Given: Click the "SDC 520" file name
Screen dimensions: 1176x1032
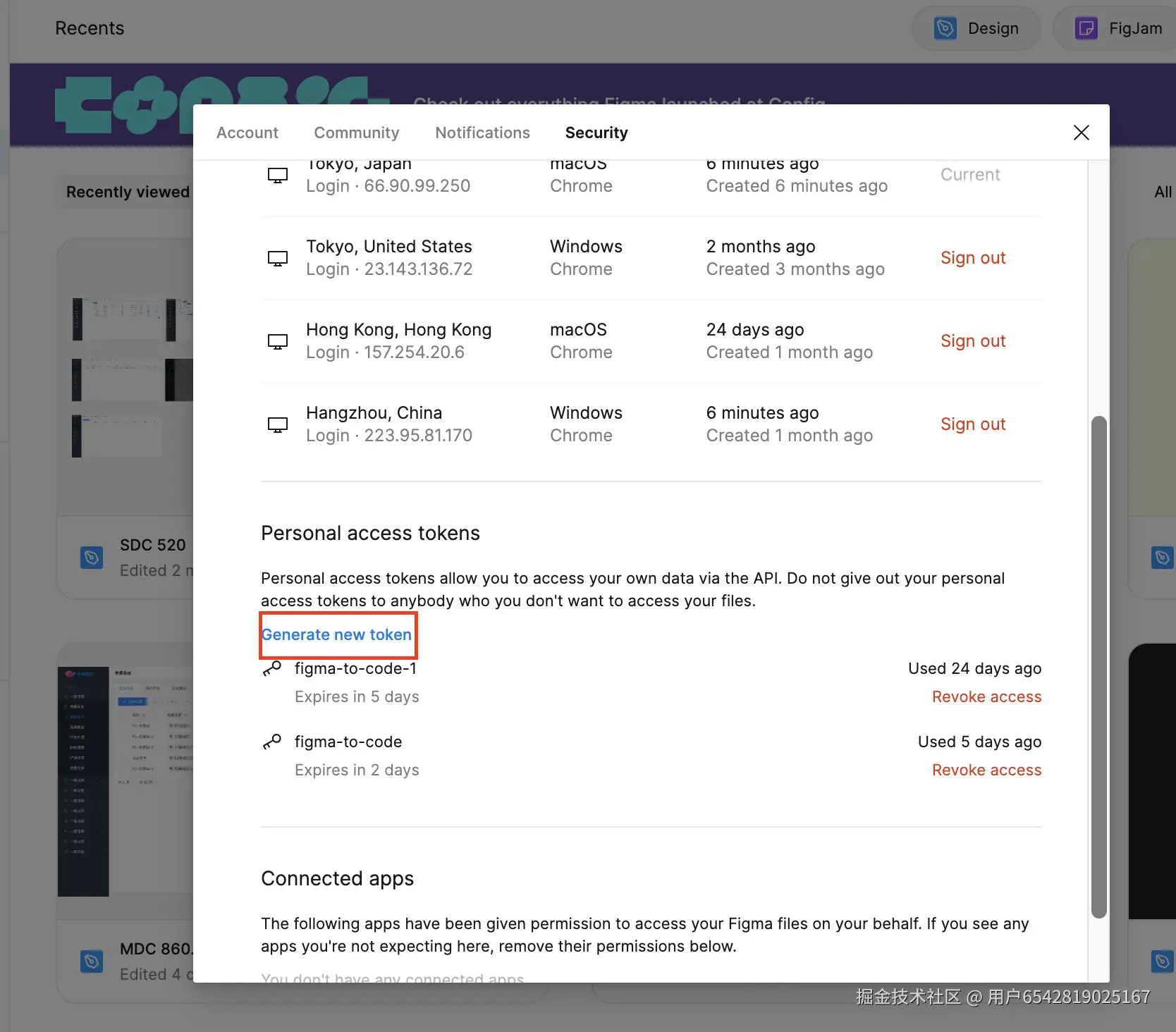Looking at the screenshot, I should pyautogui.click(x=152, y=545).
